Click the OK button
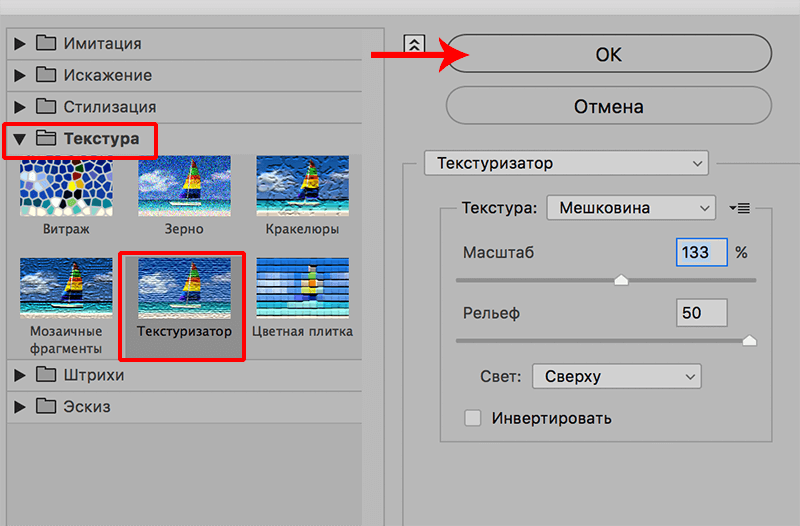 tap(609, 54)
